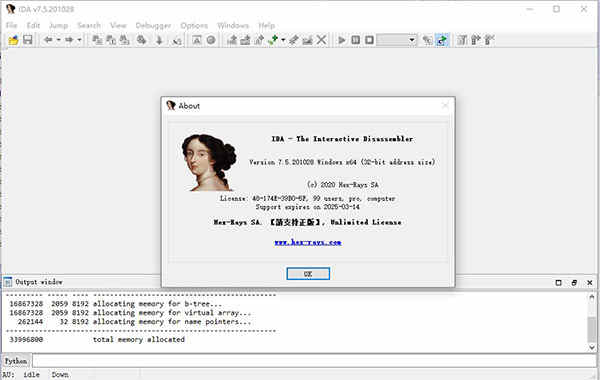This screenshot has height=380, width=600.
Task: Jump forward using the right arrow icon
Action: coord(69,40)
